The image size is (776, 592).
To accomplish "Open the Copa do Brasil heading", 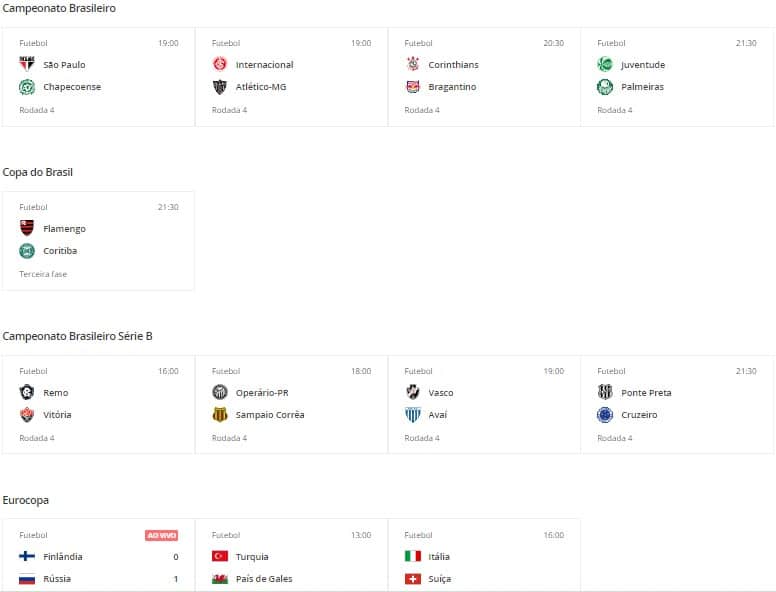I will [38, 172].
